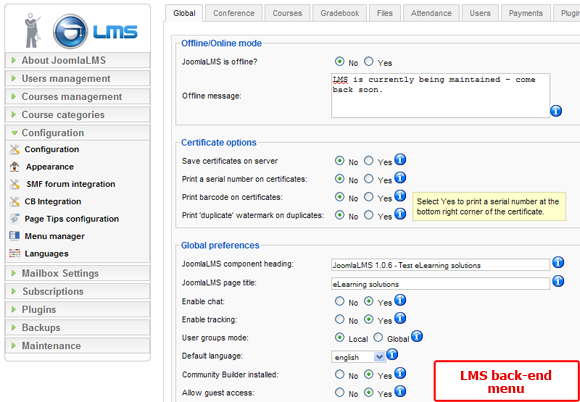Switch to the Files tab
Image resolution: width=580 pixels, height=402 pixels.
pos(385,13)
